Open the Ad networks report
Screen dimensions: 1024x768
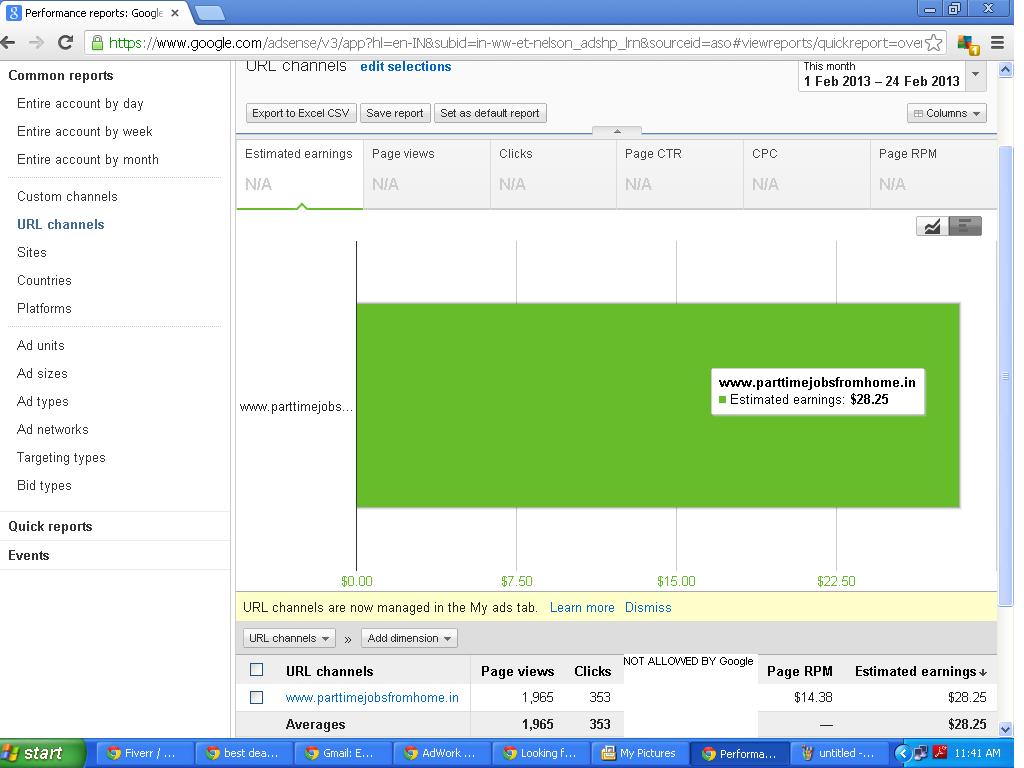point(53,430)
